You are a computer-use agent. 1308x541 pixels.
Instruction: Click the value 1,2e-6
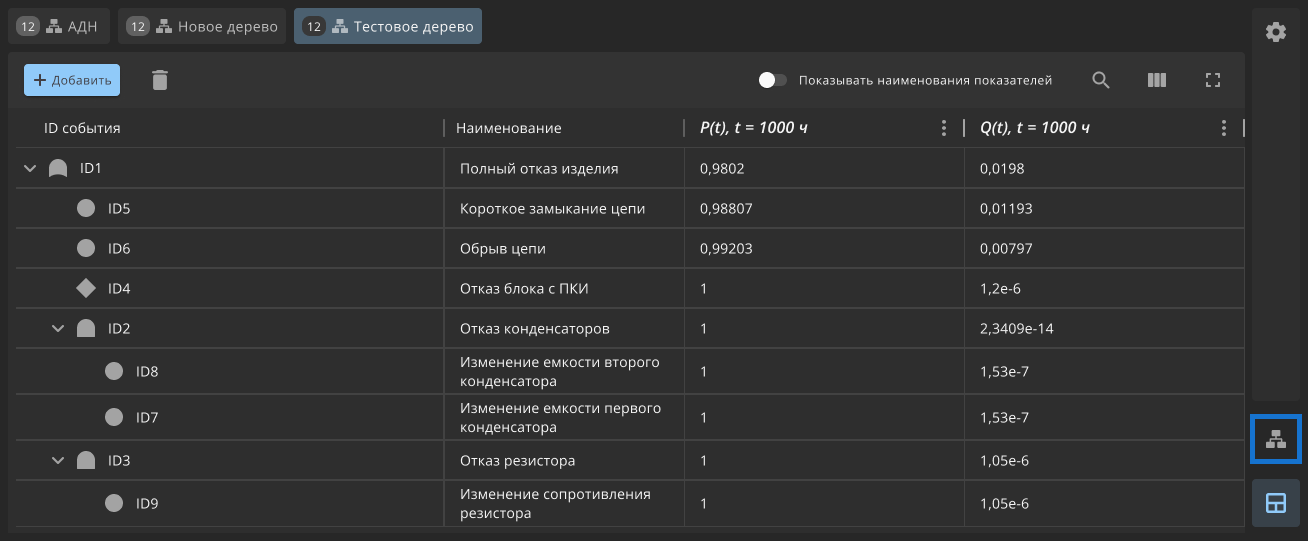pos(1001,288)
